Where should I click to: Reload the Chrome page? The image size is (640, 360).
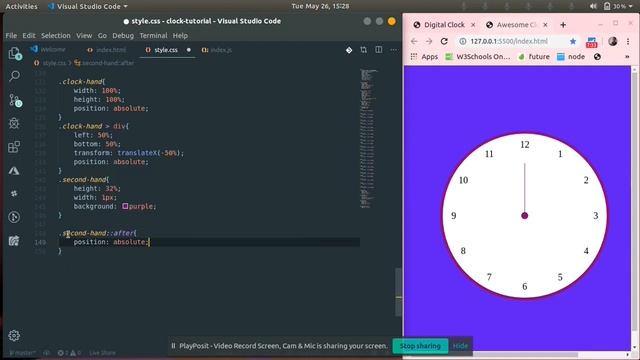pyautogui.click(x=444, y=41)
